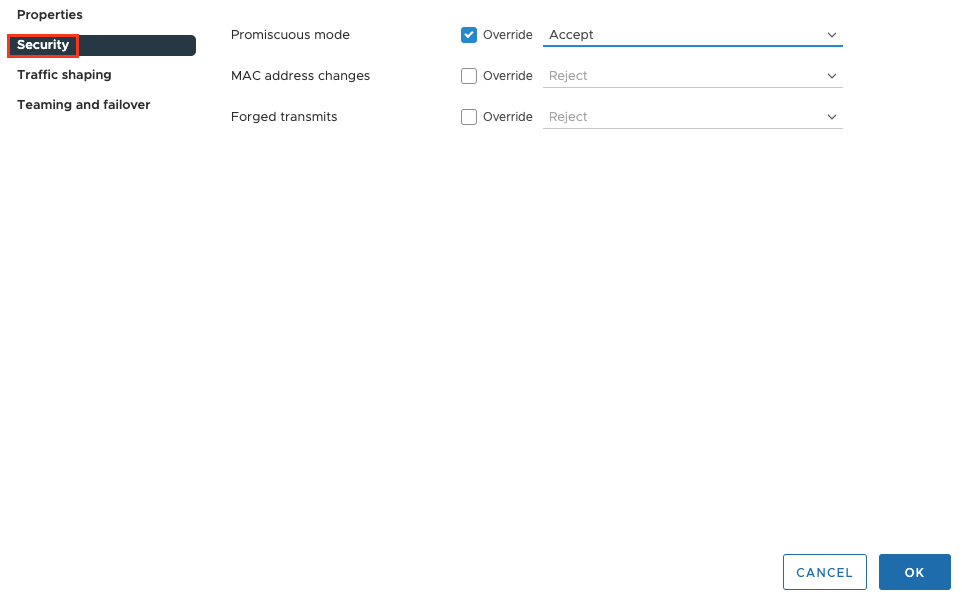This screenshot has width=962, height=595.
Task: Switch to the Properties tab
Action: pyautogui.click(x=50, y=14)
